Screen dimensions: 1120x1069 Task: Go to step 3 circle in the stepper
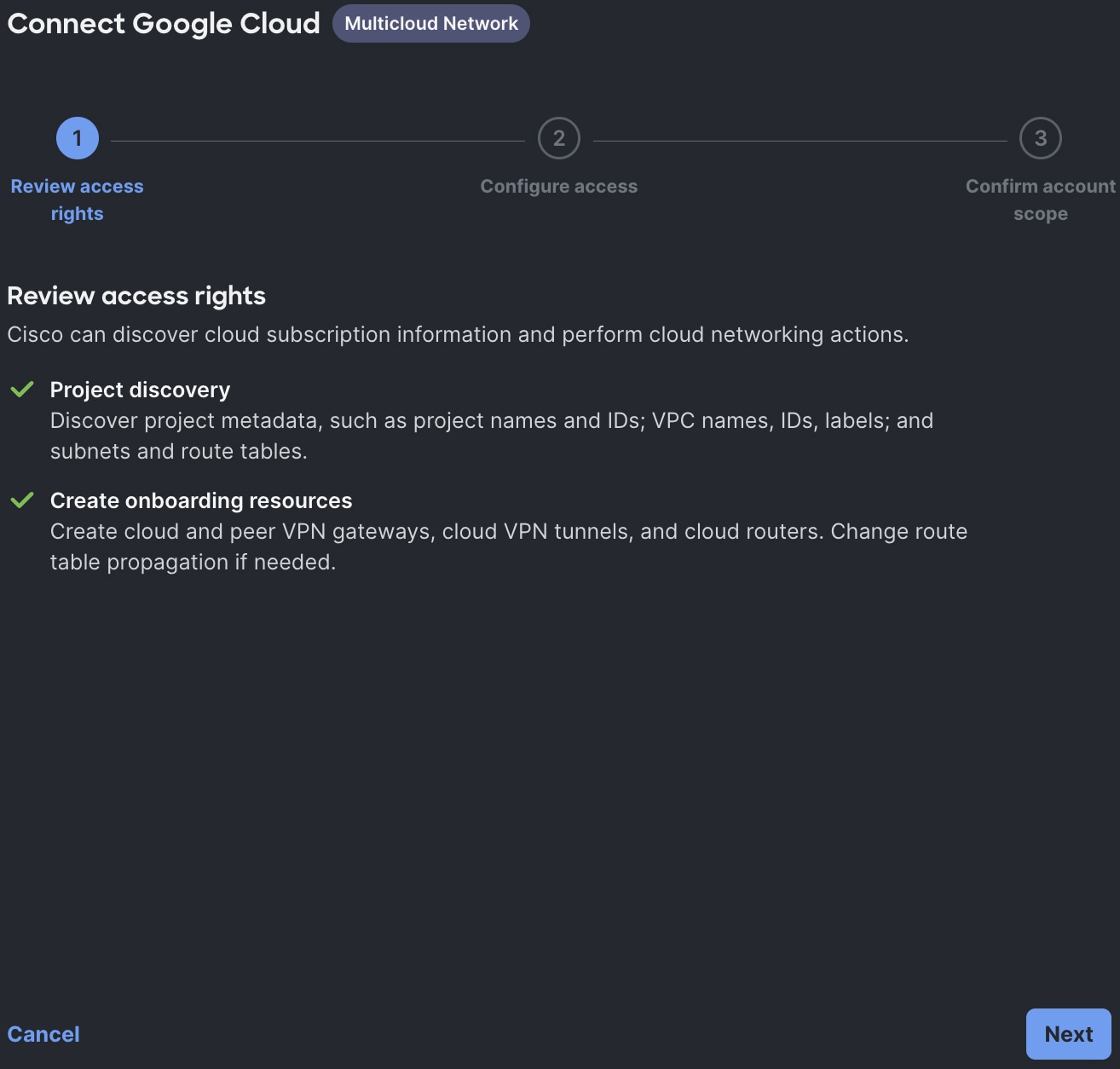click(1041, 138)
